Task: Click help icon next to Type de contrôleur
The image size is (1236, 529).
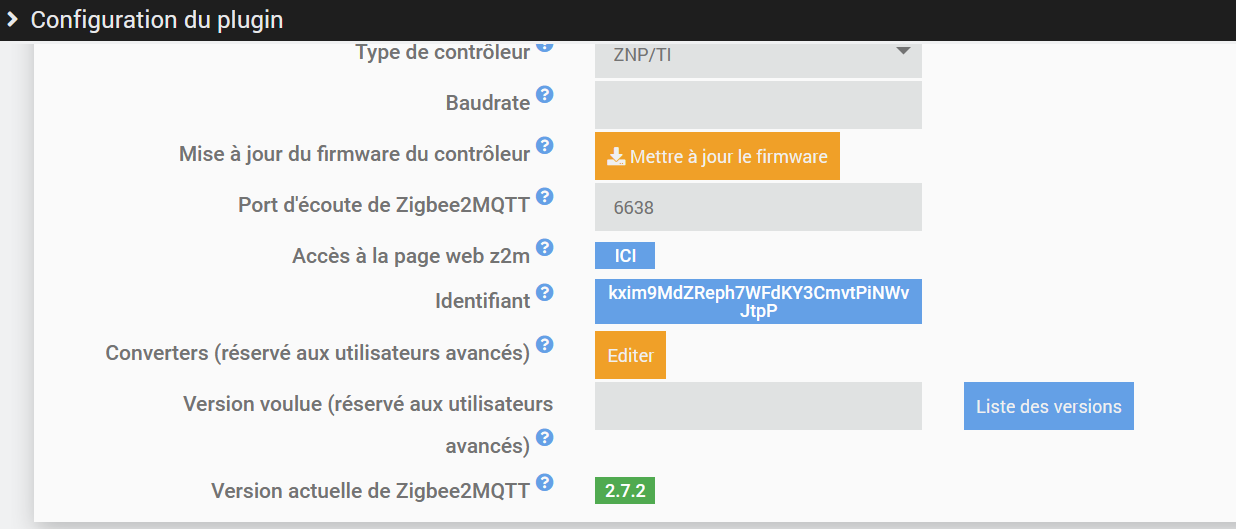Action: click(544, 46)
